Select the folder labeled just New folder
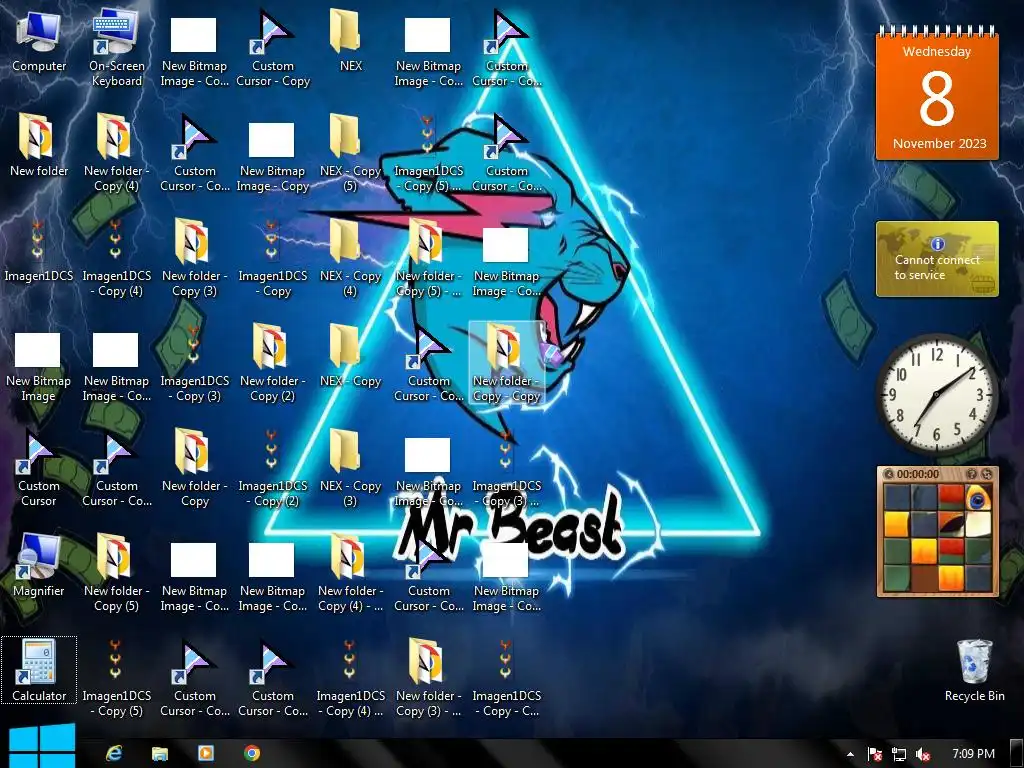The image size is (1024, 768). (39, 146)
